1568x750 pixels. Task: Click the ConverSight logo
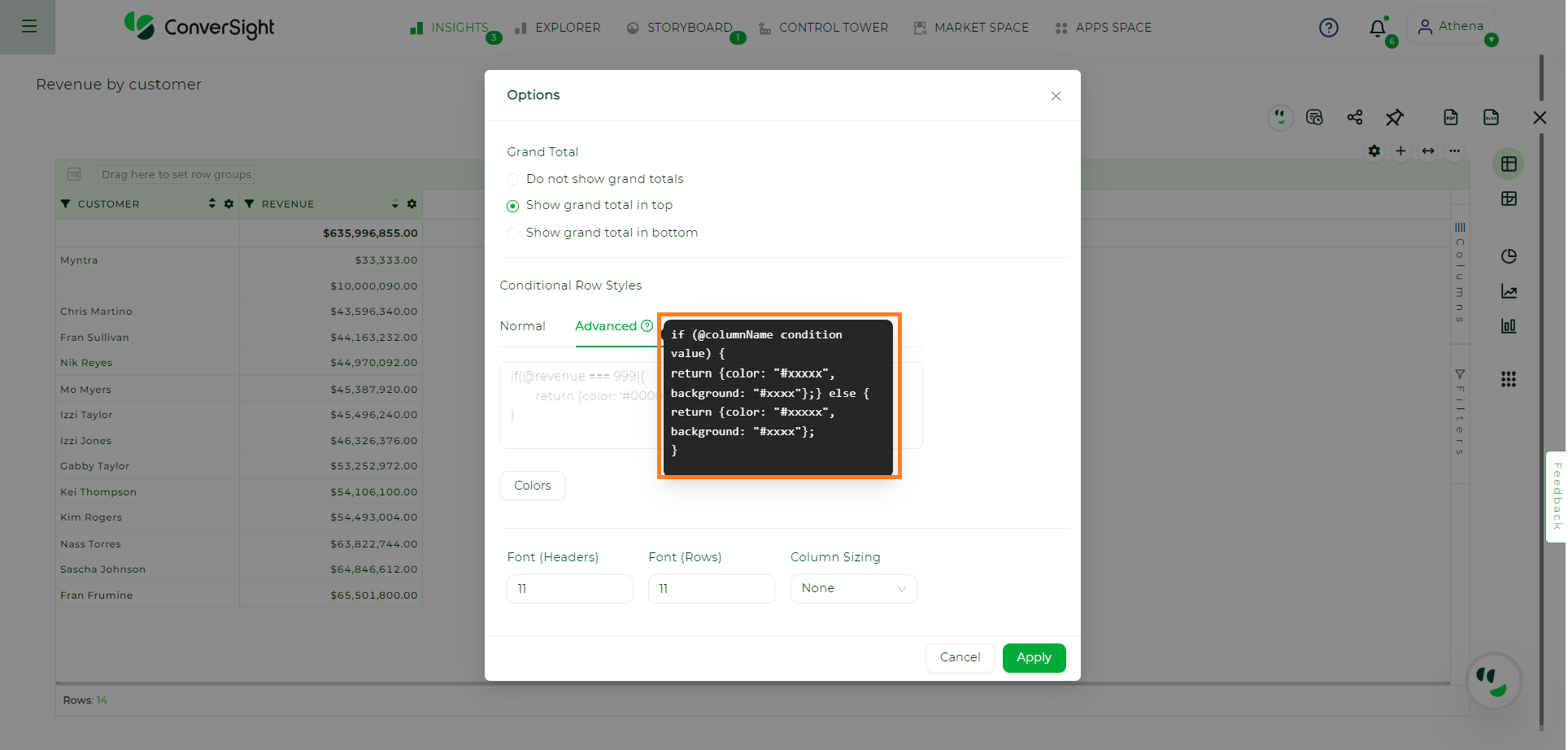(199, 27)
